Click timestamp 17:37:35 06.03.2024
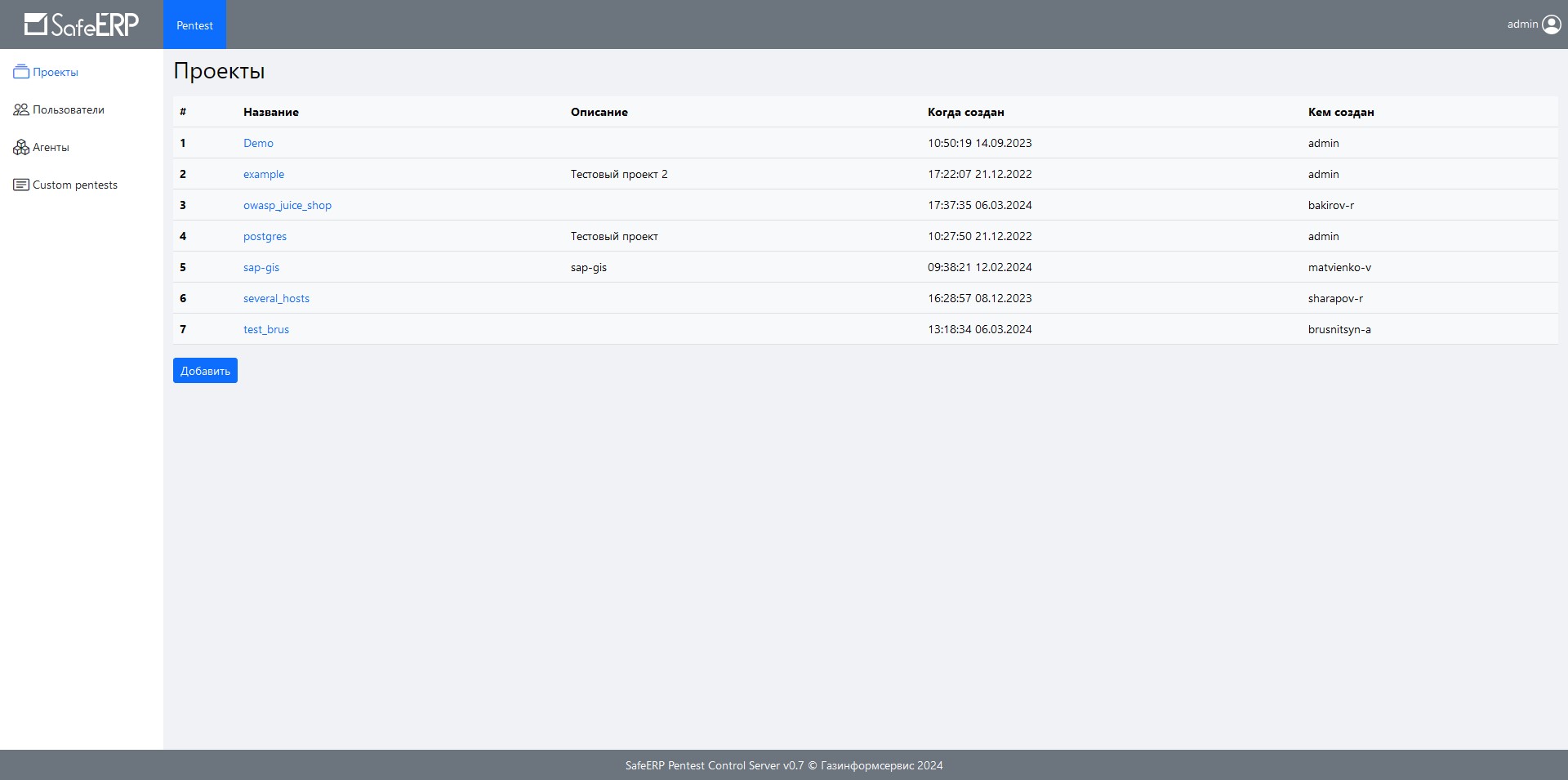1568x780 pixels. (980, 205)
